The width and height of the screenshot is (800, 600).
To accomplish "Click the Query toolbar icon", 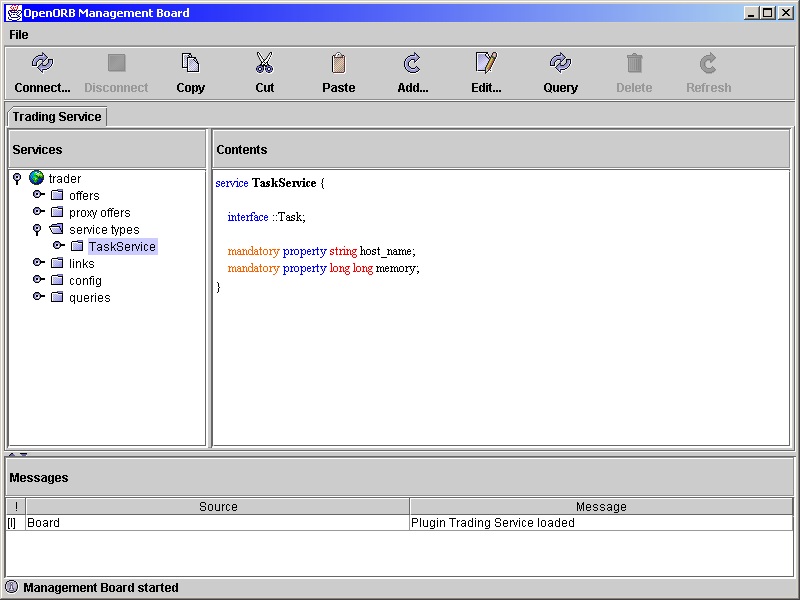I will 560,63.
